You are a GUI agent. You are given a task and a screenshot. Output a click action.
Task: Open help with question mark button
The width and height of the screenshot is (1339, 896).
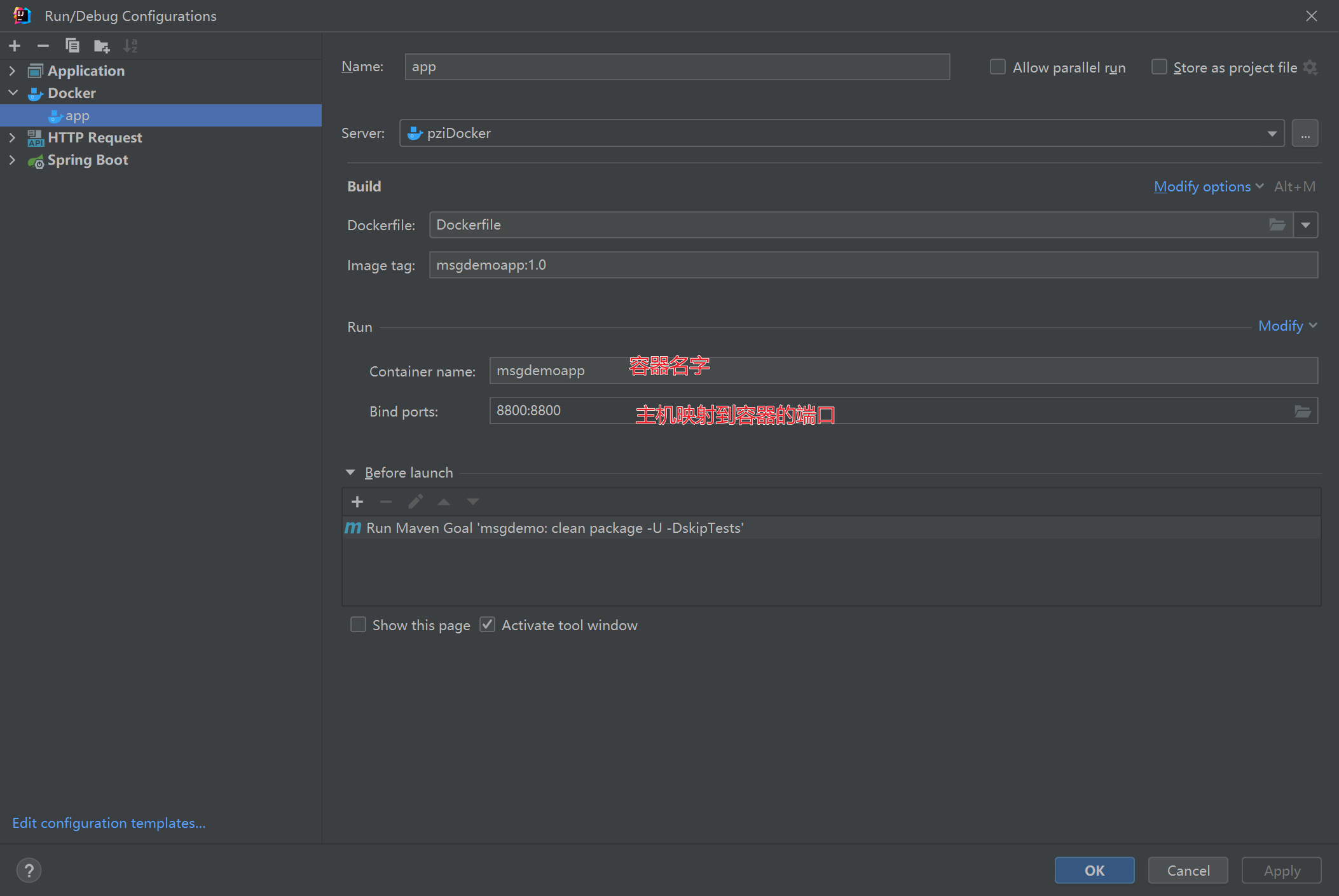pyautogui.click(x=29, y=871)
